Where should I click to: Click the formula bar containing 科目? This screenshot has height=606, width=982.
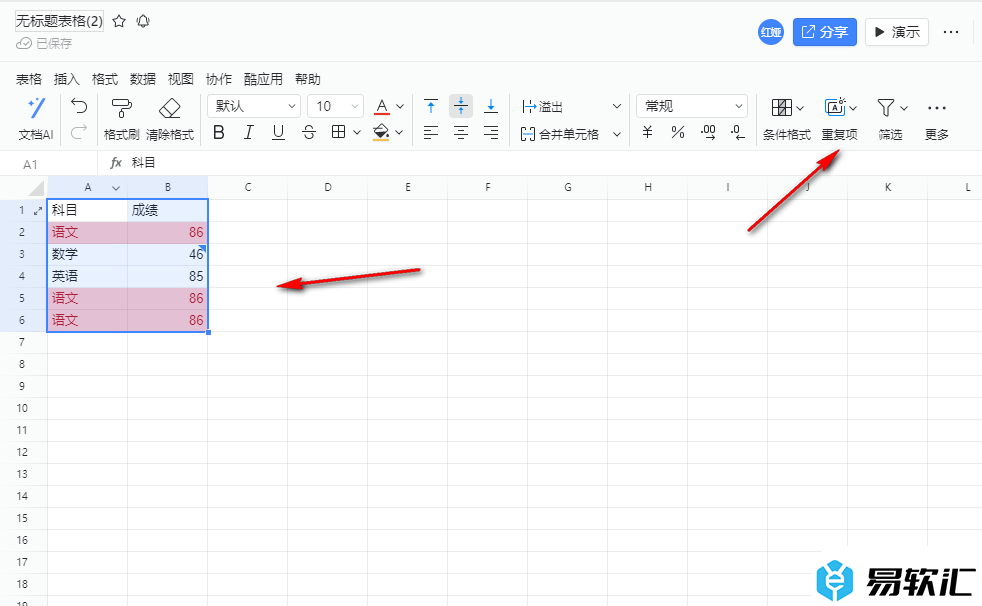coord(539,163)
